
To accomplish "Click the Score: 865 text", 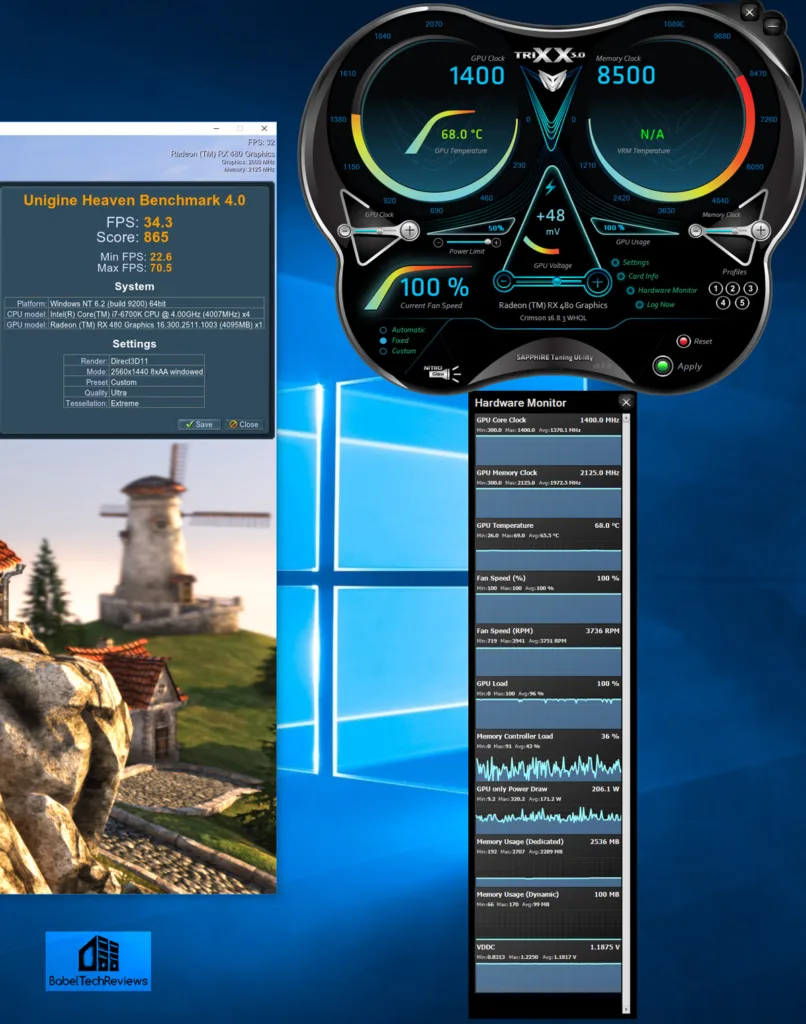I will click(x=133, y=237).
